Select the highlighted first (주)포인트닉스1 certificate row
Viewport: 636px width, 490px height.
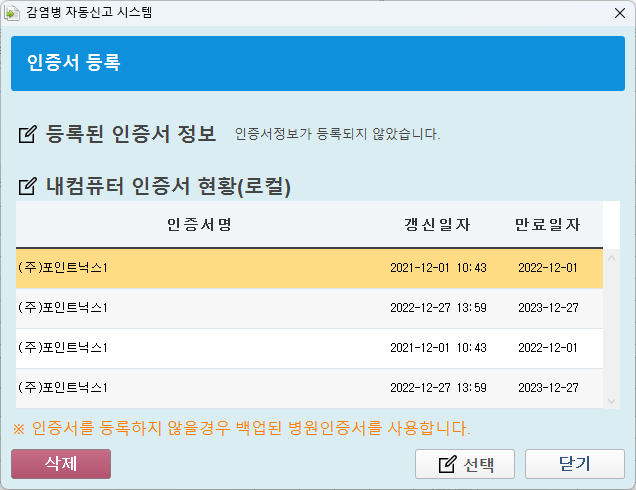pos(200,268)
